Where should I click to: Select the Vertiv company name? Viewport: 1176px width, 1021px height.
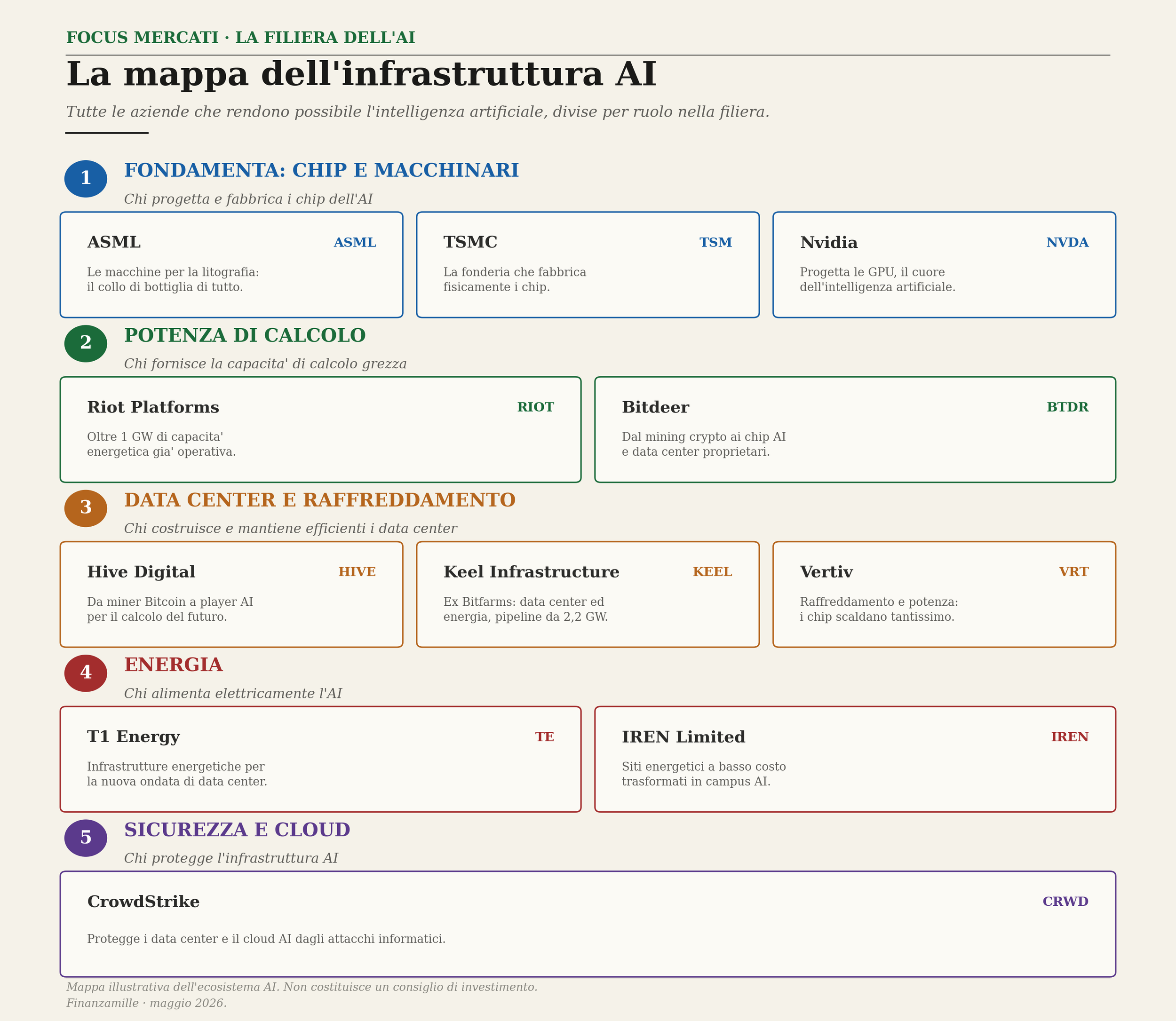(826, 572)
